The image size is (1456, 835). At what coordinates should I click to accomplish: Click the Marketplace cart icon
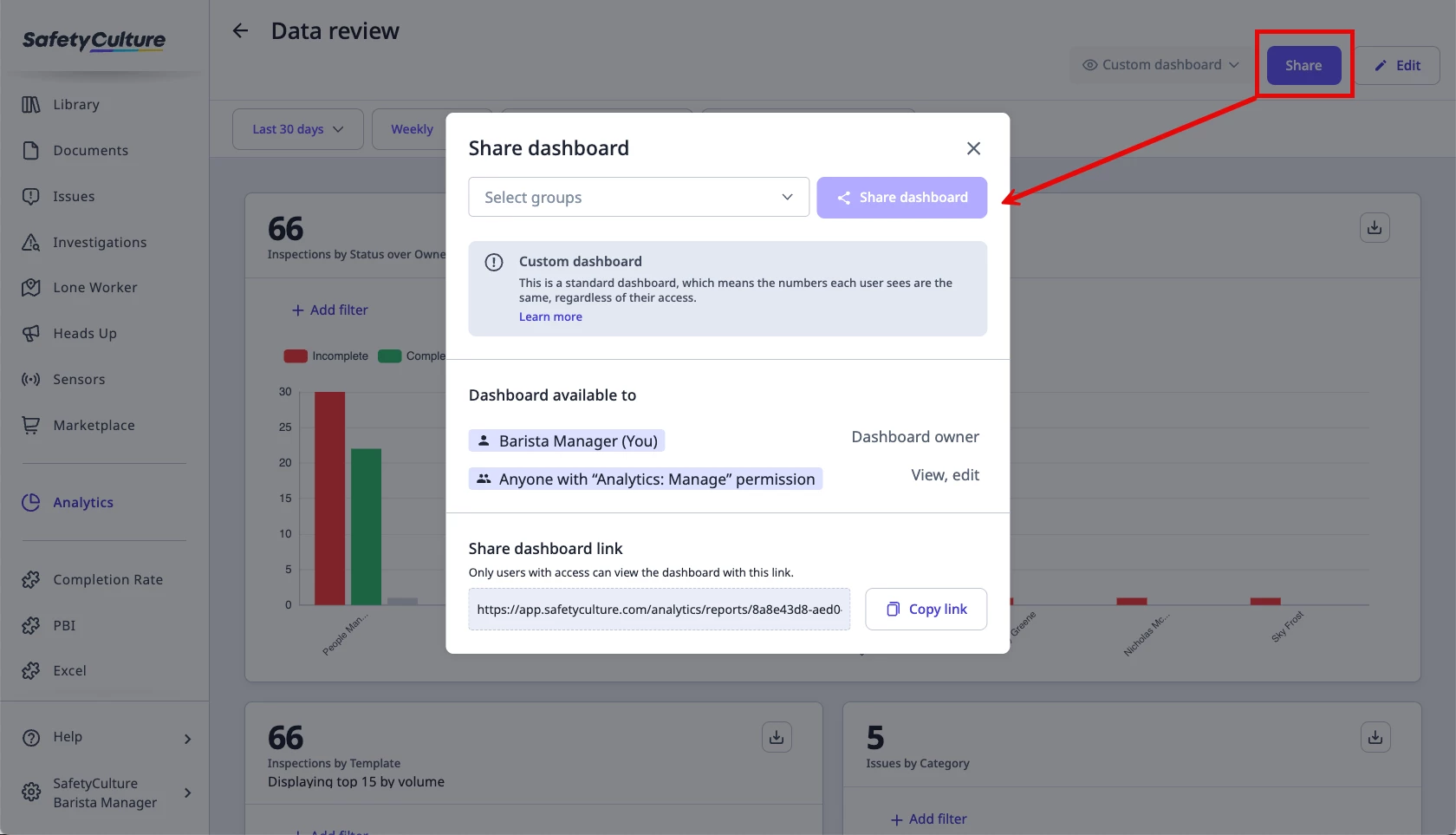coord(31,426)
